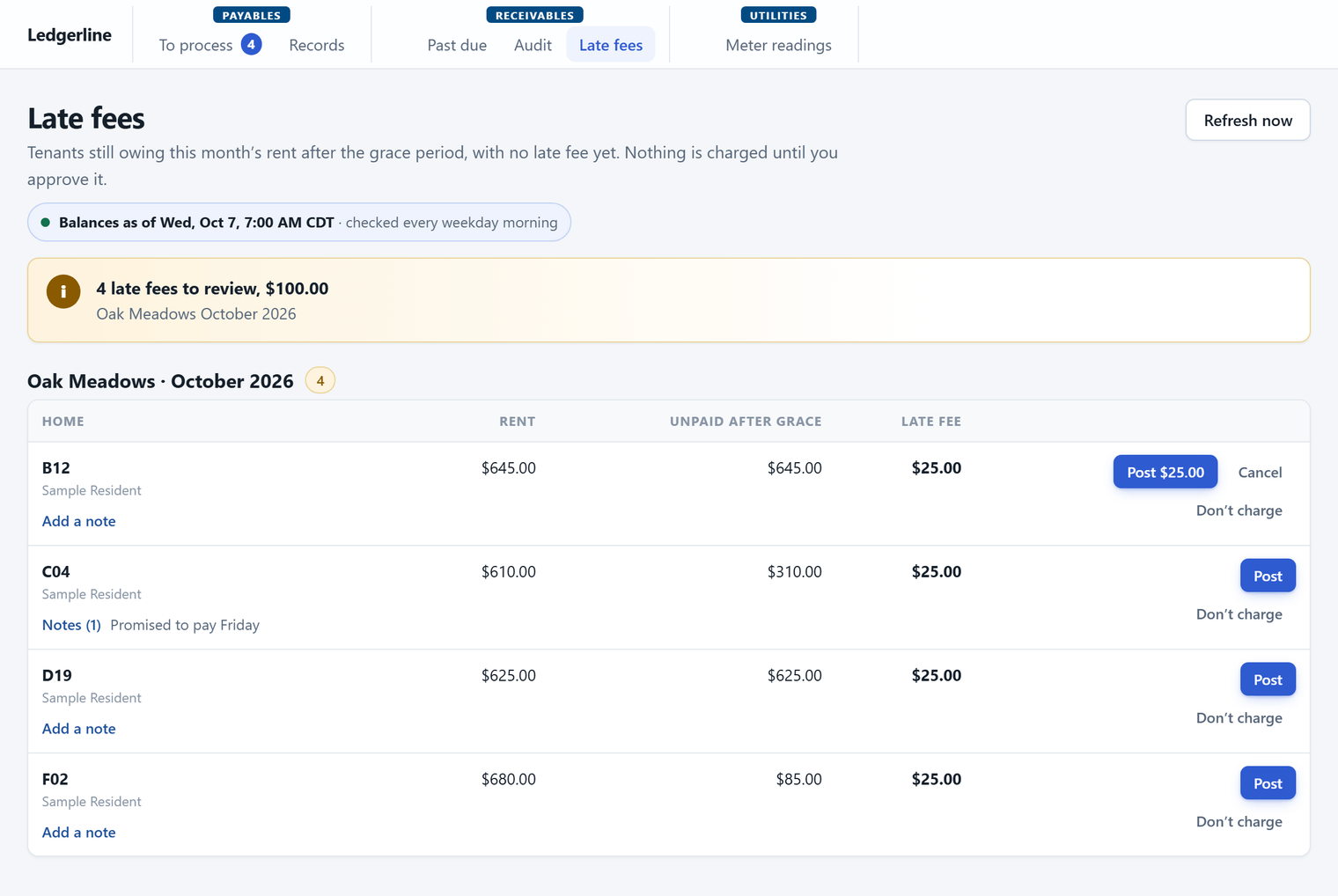This screenshot has width=1338, height=896.
Task: Choose Don't charge for F02
Action: tap(1239, 822)
